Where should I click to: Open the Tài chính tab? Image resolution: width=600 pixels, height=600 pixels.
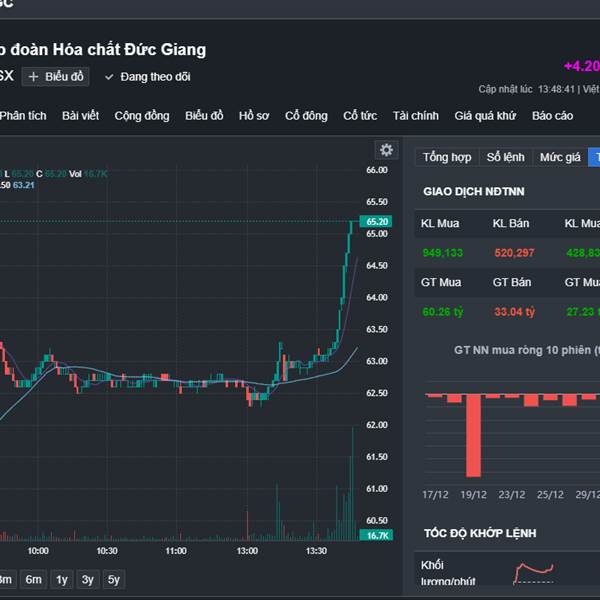point(416,116)
